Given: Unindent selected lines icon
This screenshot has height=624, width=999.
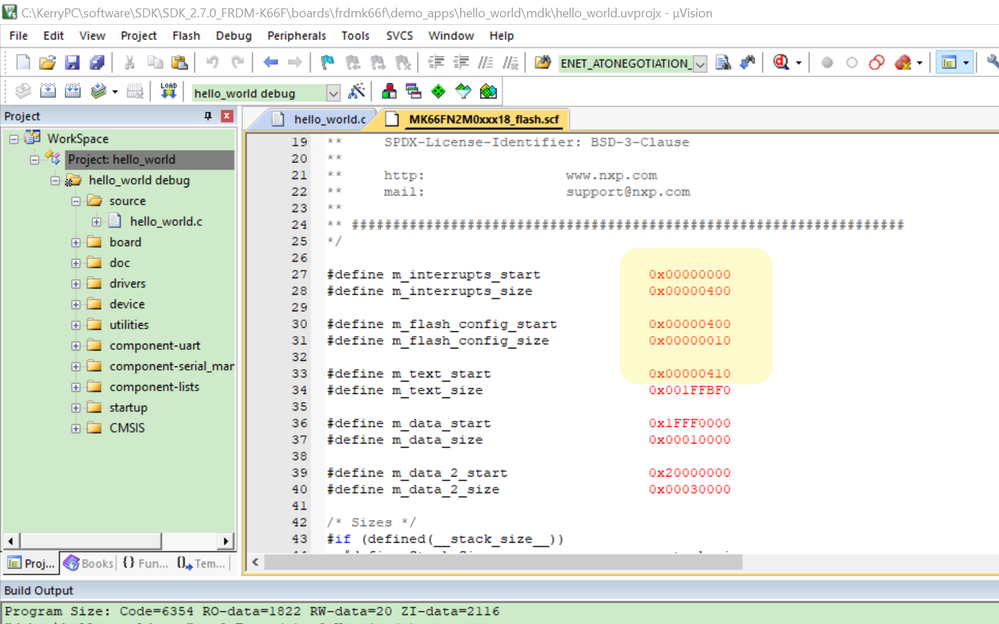Looking at the screenshot, I should coord(461,62).
